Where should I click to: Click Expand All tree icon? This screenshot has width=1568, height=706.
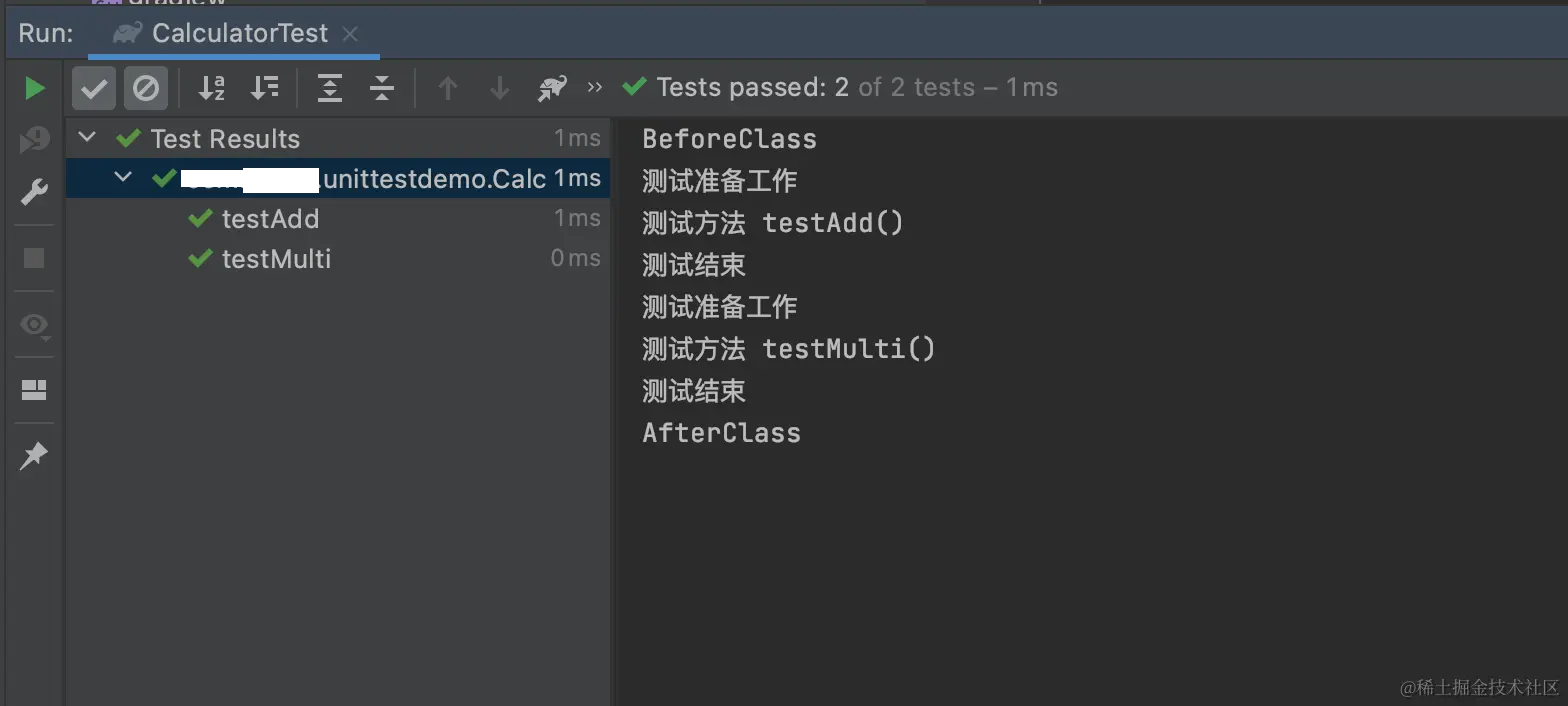pos(330,88)
